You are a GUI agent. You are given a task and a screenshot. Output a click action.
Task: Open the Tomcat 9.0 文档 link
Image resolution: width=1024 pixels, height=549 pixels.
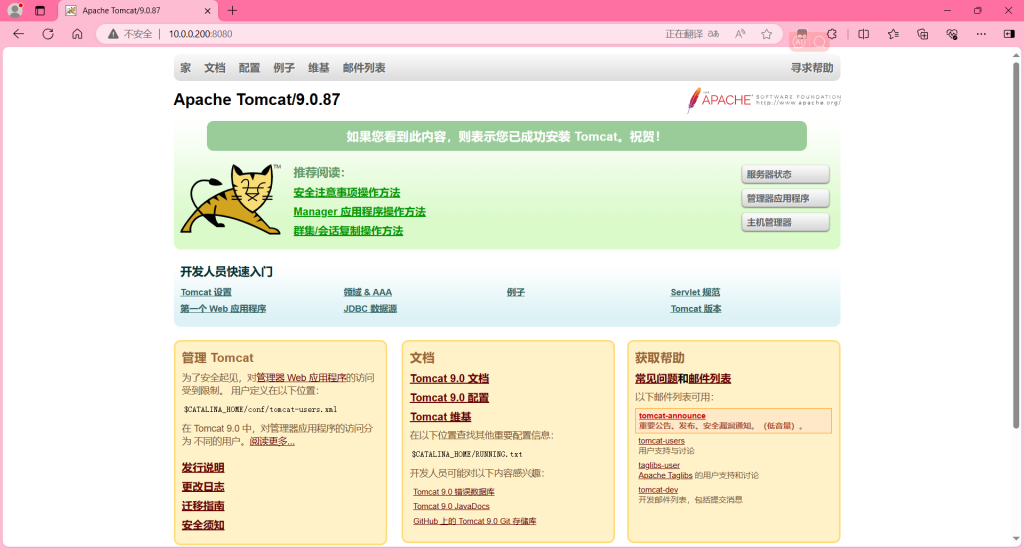point(449,379)
